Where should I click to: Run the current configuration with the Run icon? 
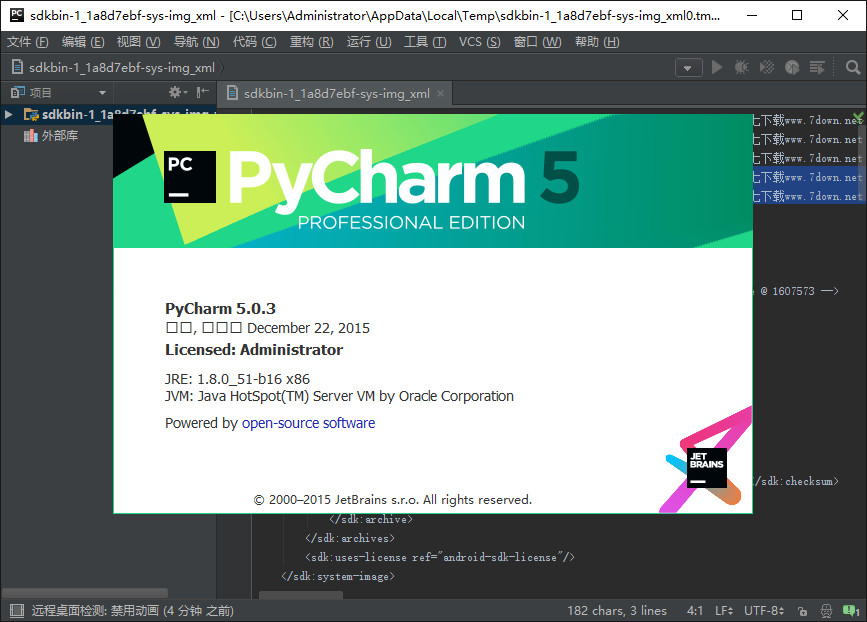pos(718,65)
